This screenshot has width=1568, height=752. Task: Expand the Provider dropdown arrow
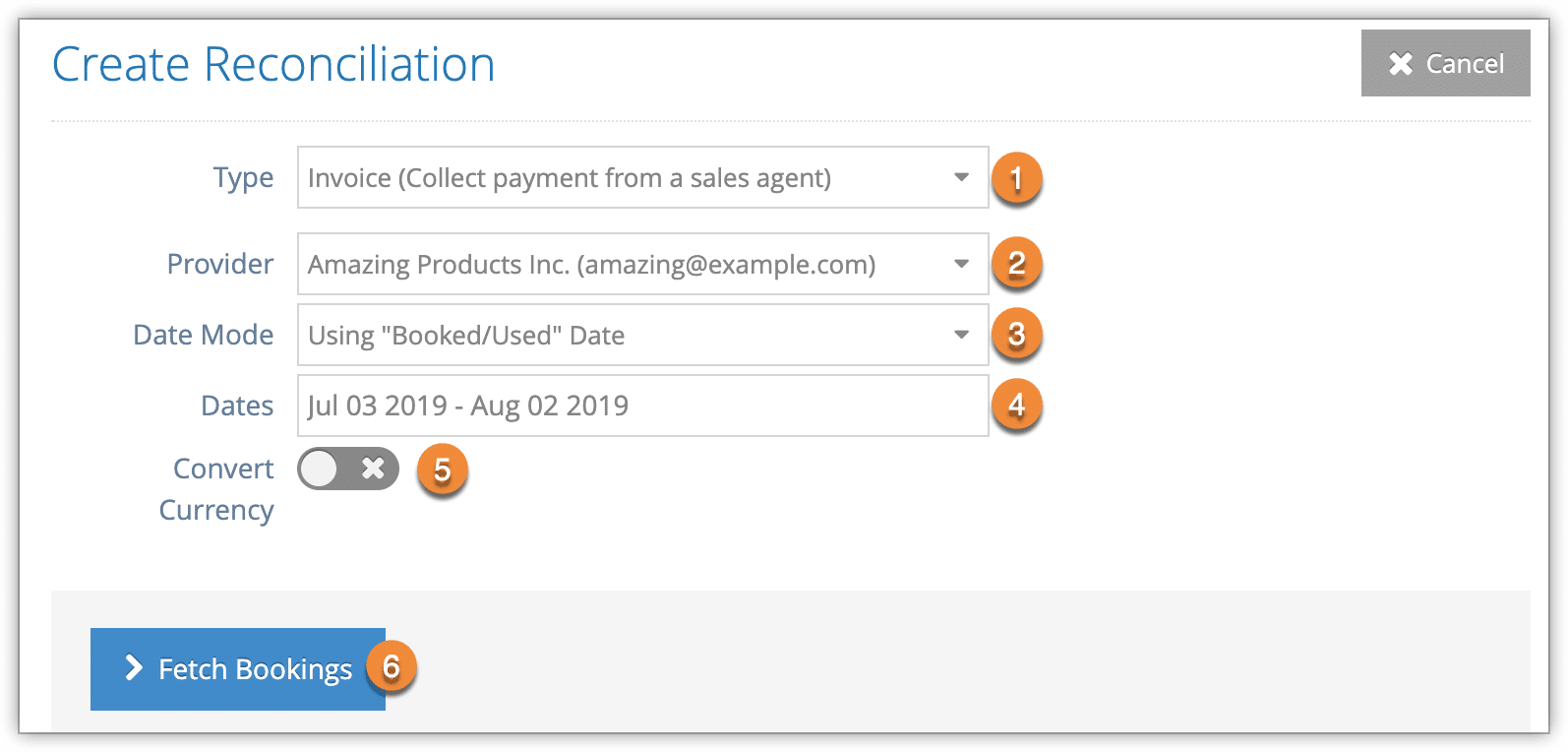coord(961,264)
